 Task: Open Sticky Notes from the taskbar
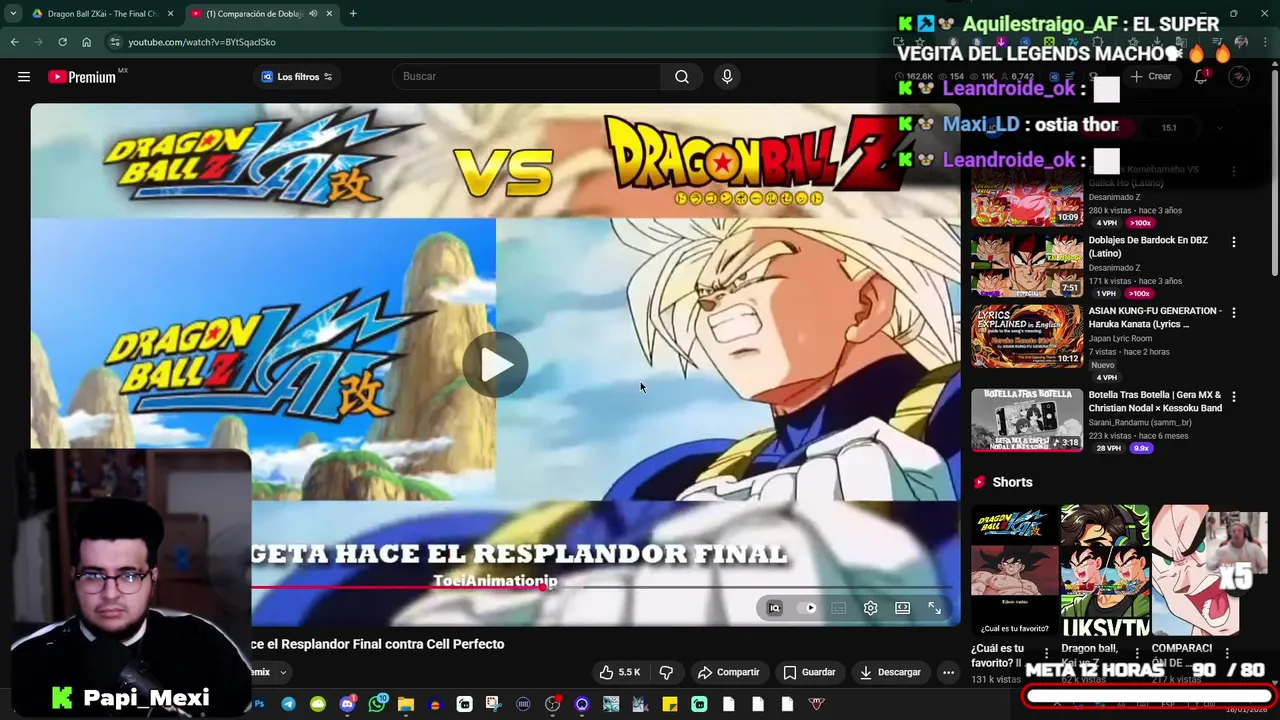pos(670,704)
